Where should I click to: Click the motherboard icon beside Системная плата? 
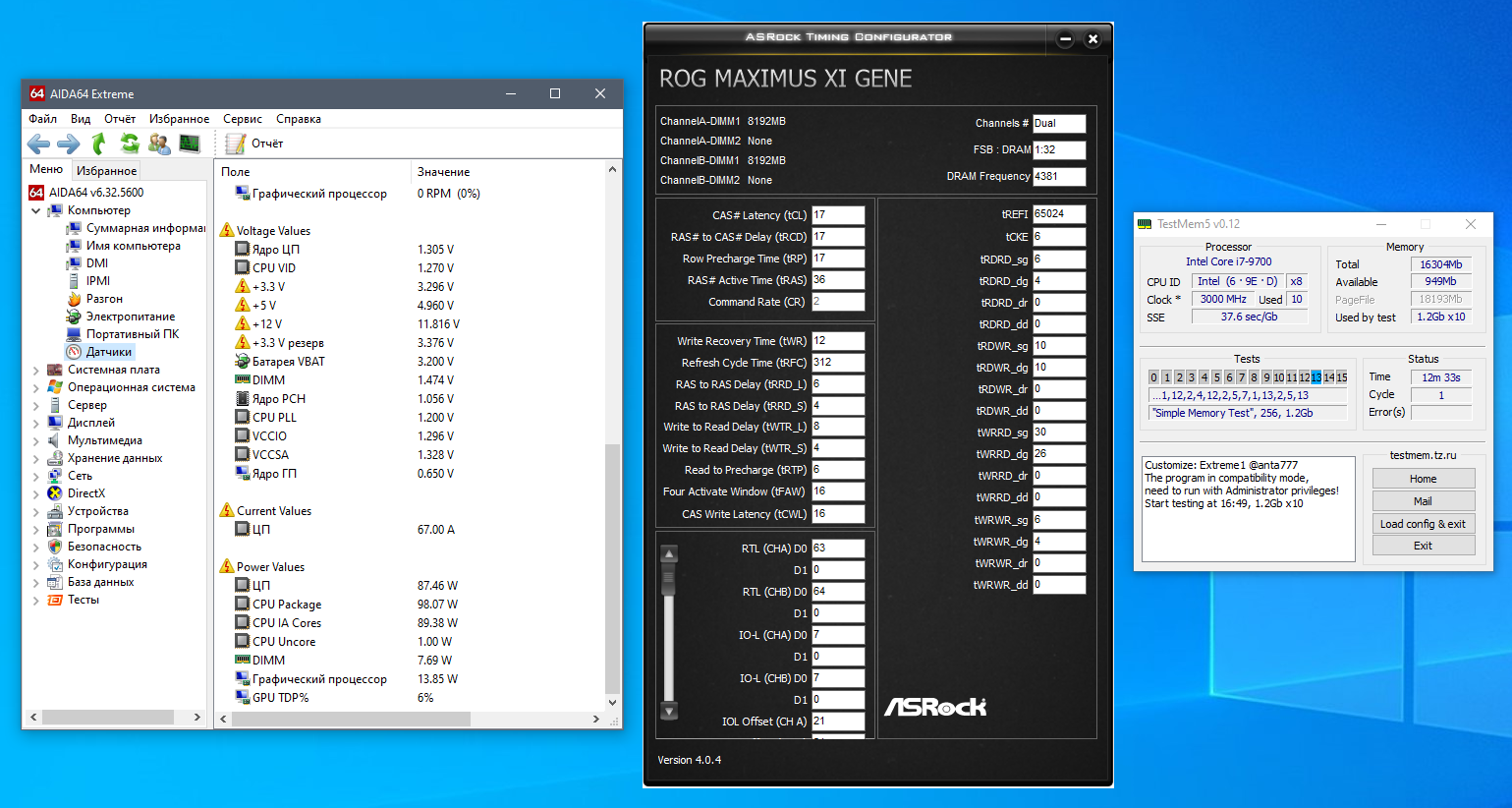[55, 370]
